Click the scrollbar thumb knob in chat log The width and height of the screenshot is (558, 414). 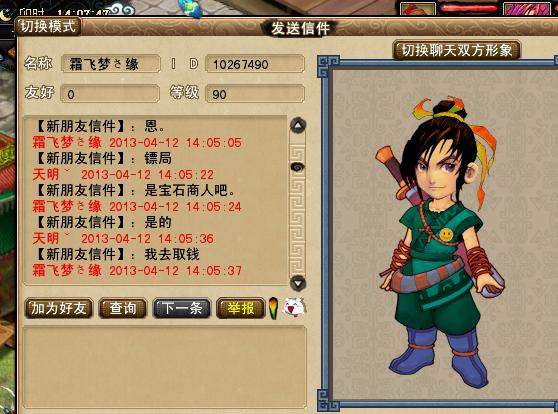tap(298, 167)
